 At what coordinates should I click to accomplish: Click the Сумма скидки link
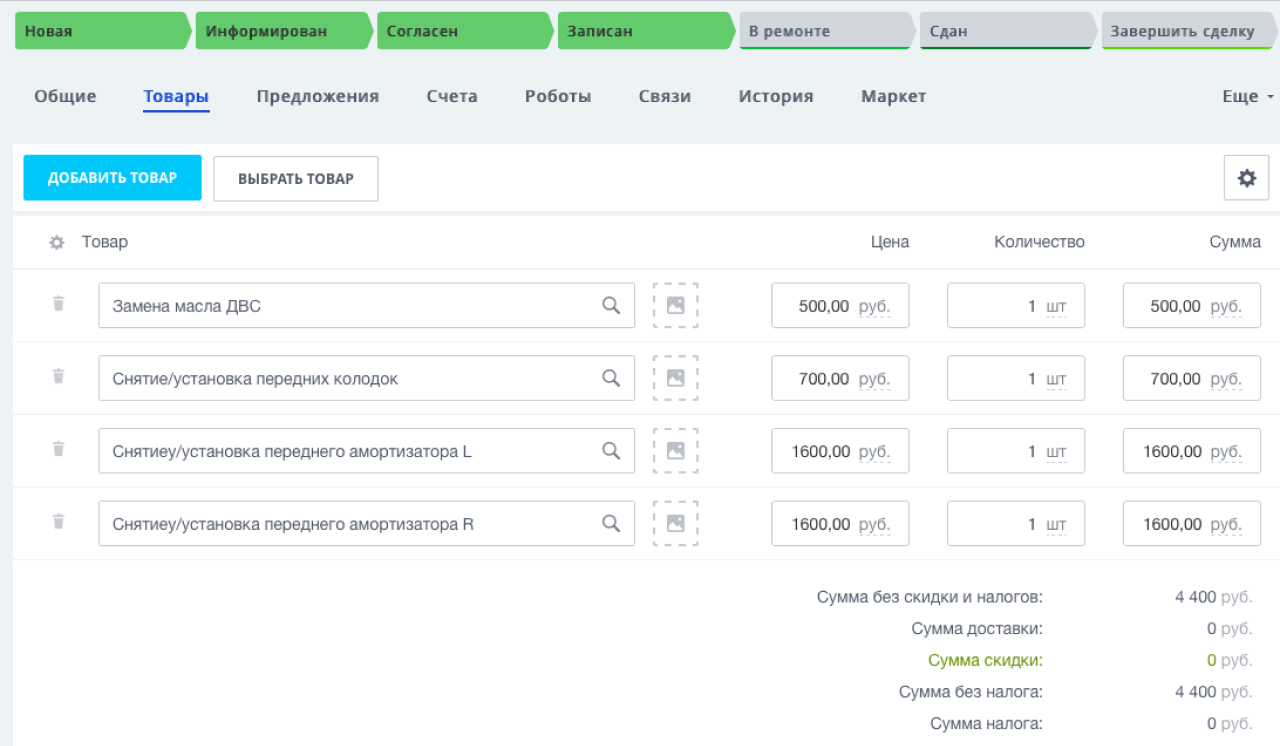tap(985, 660)
